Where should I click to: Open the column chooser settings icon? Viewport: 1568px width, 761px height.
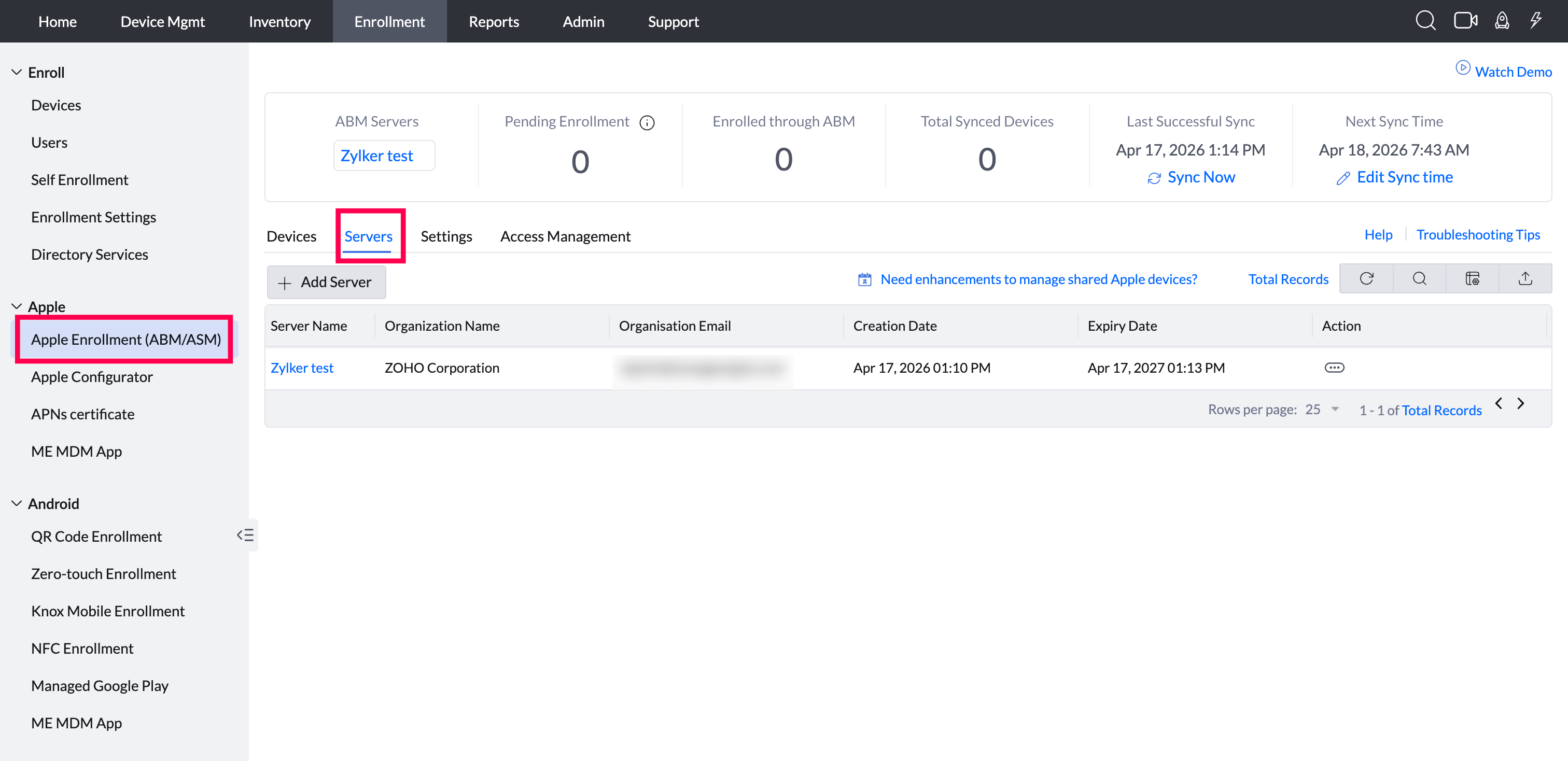1472,278
